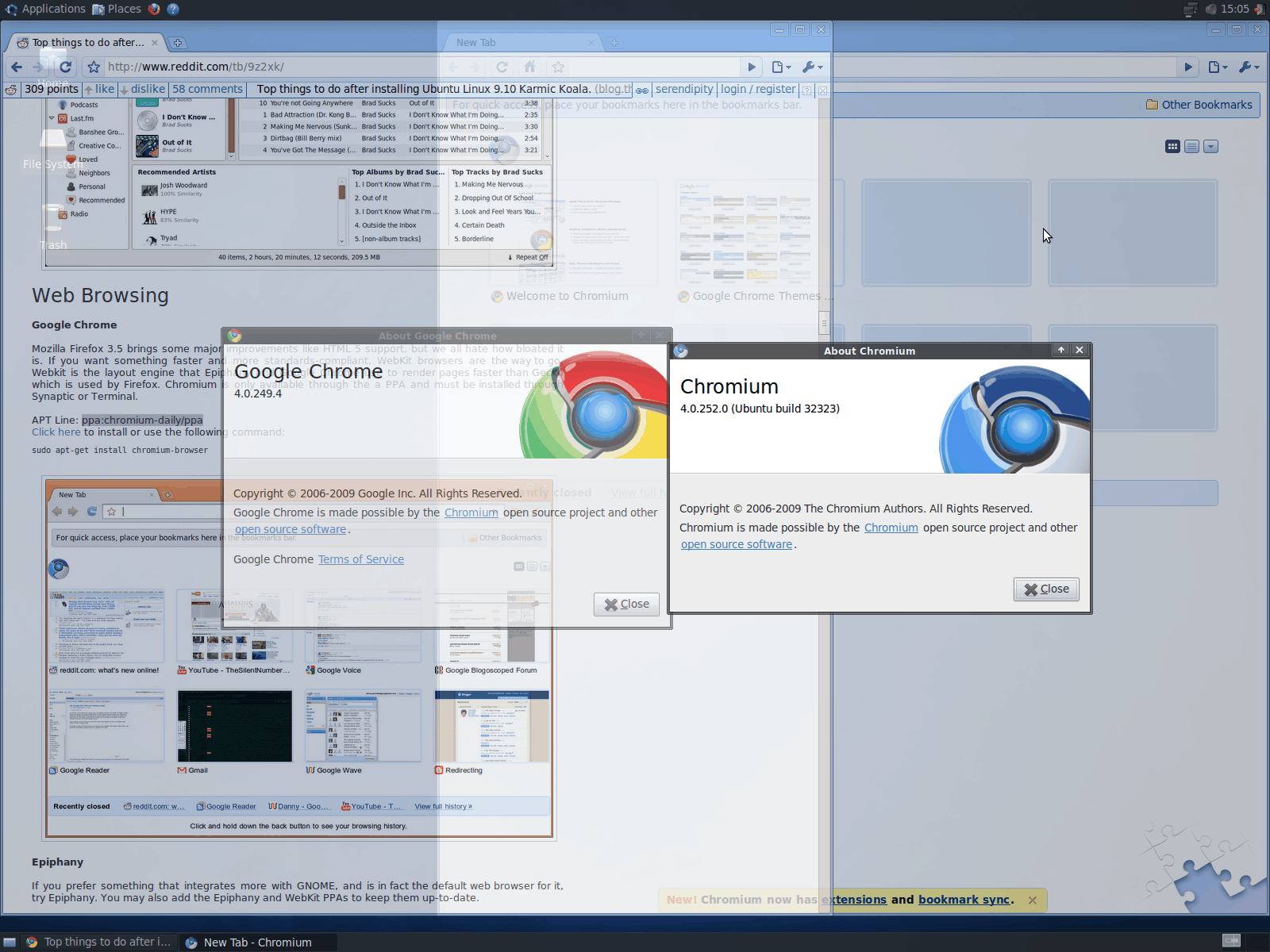1270x952 pixels.
Task: Bookmark reddit page with Chrome star icon
Action: 94,67
